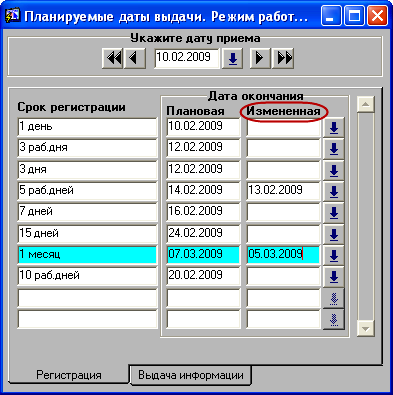Screen dimensions: 393x395
Task: Open date dropdown for the 1 день row
Action: click(334, 128)
